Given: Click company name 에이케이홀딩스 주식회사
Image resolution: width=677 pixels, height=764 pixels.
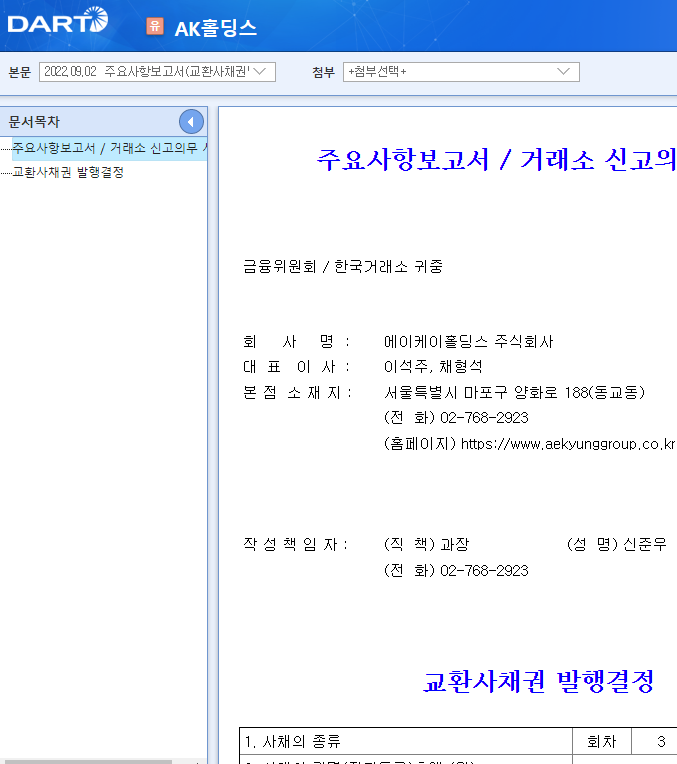Looking at the screenshot, I should 468,342.
